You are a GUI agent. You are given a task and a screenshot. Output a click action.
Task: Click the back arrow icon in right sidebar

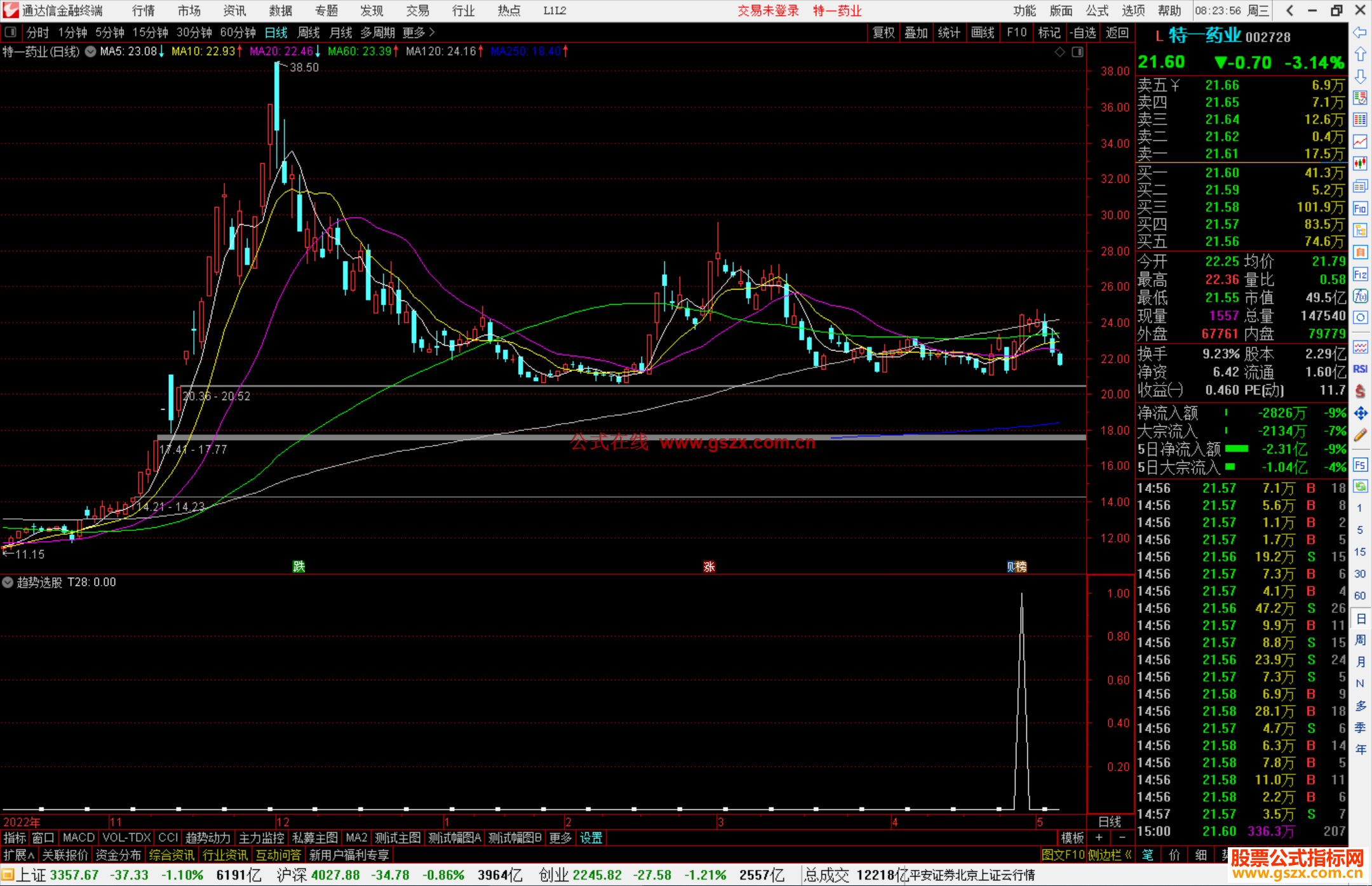point(1360,32)
